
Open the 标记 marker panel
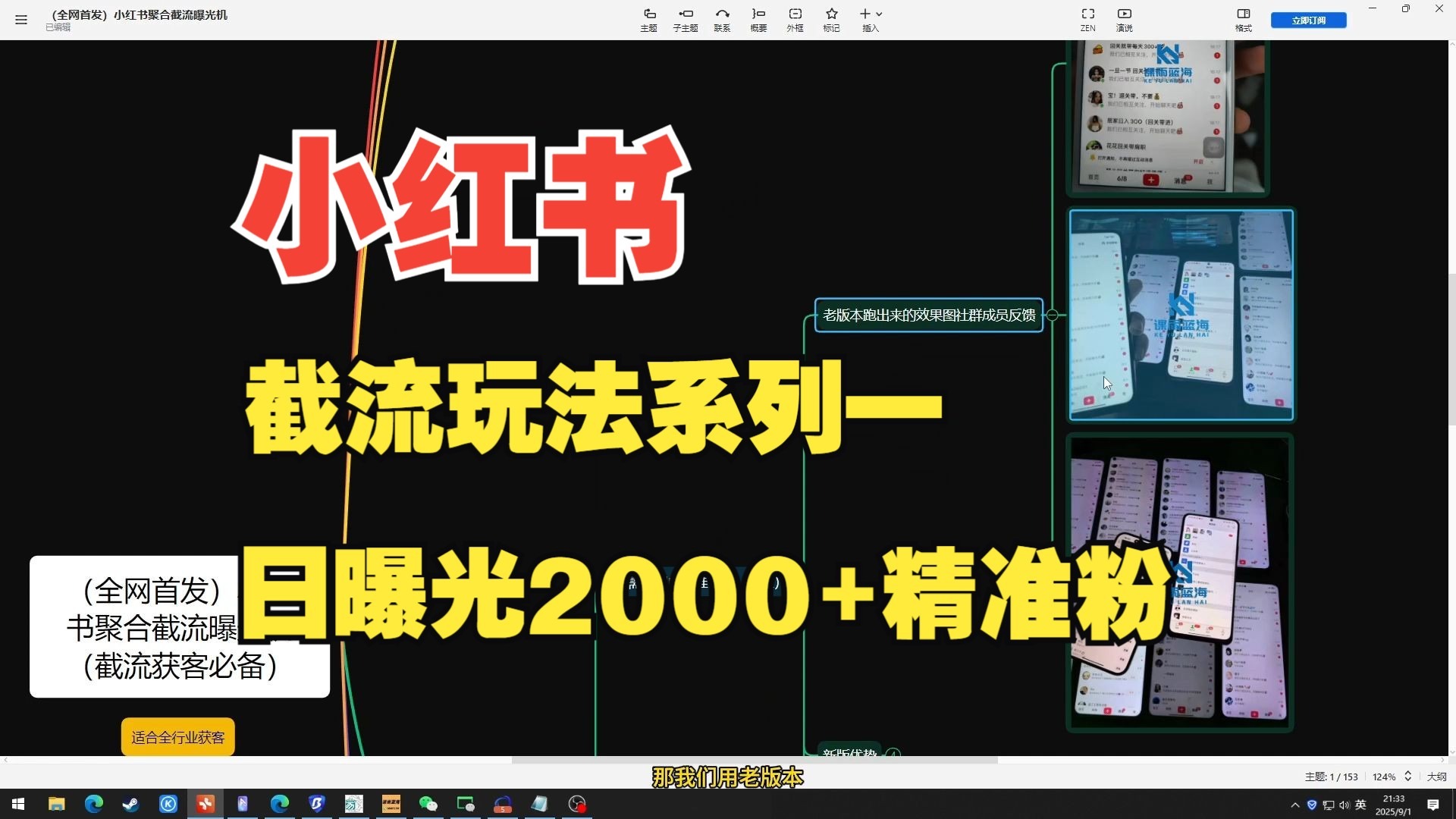click(x=831, y=20)
